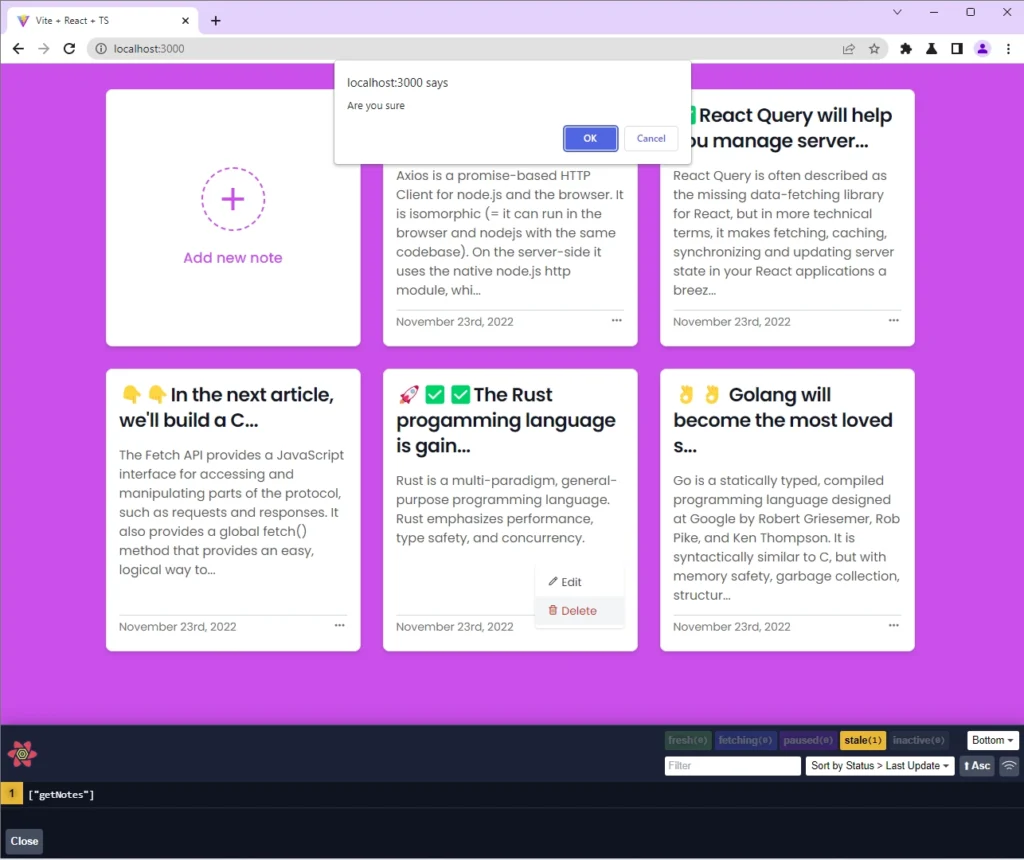Open the three-dots menu on Golang note

tap(893, 625)
